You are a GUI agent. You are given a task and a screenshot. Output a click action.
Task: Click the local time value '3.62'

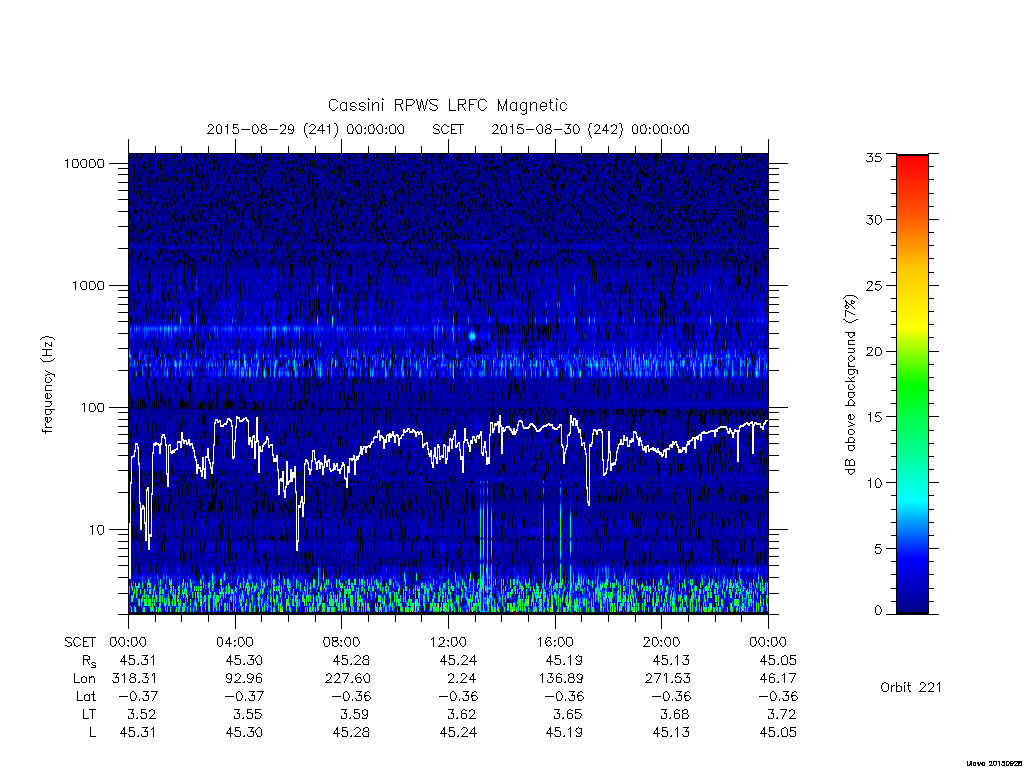(x=462, y=714)
